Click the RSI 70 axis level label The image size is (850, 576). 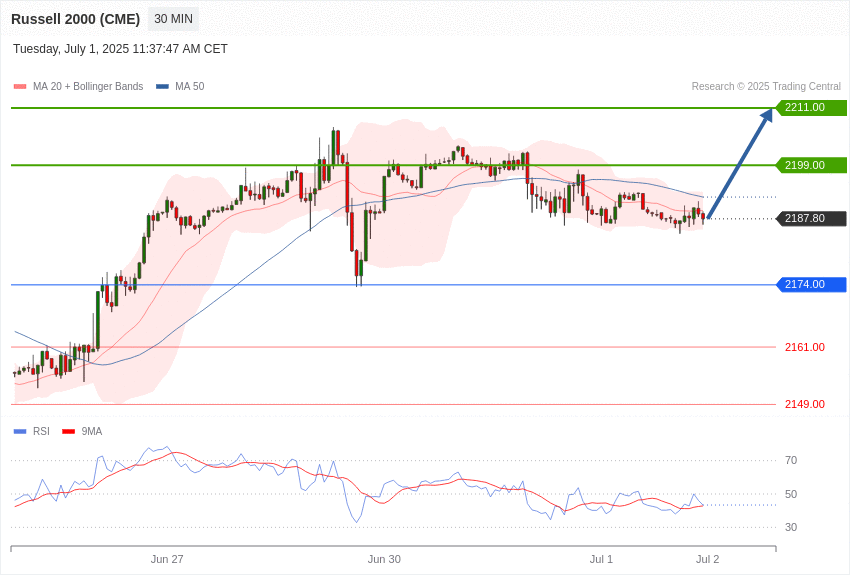[791, 461]
